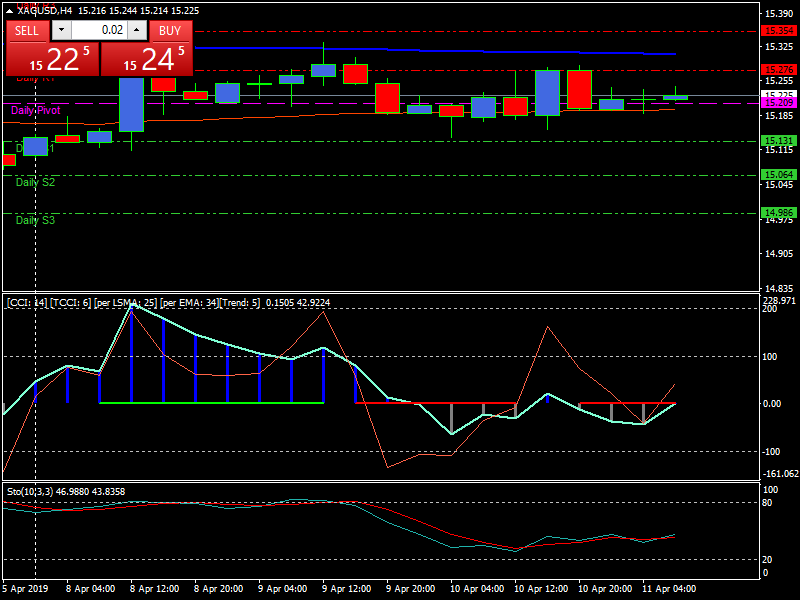
Task: Click the buy price 15.24 tile
Action: [x=147, y=59]
